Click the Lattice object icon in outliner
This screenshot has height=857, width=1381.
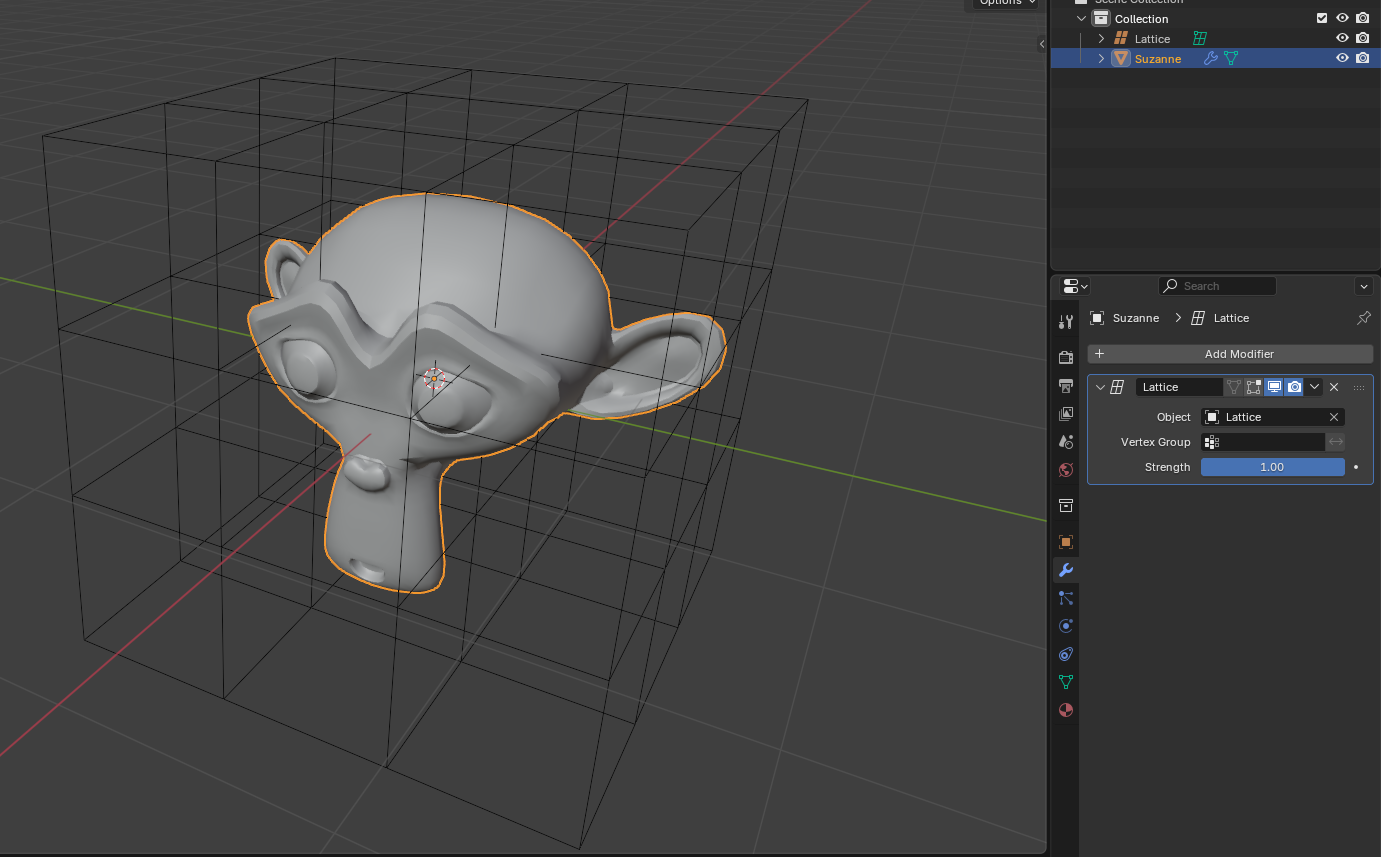1121,39
